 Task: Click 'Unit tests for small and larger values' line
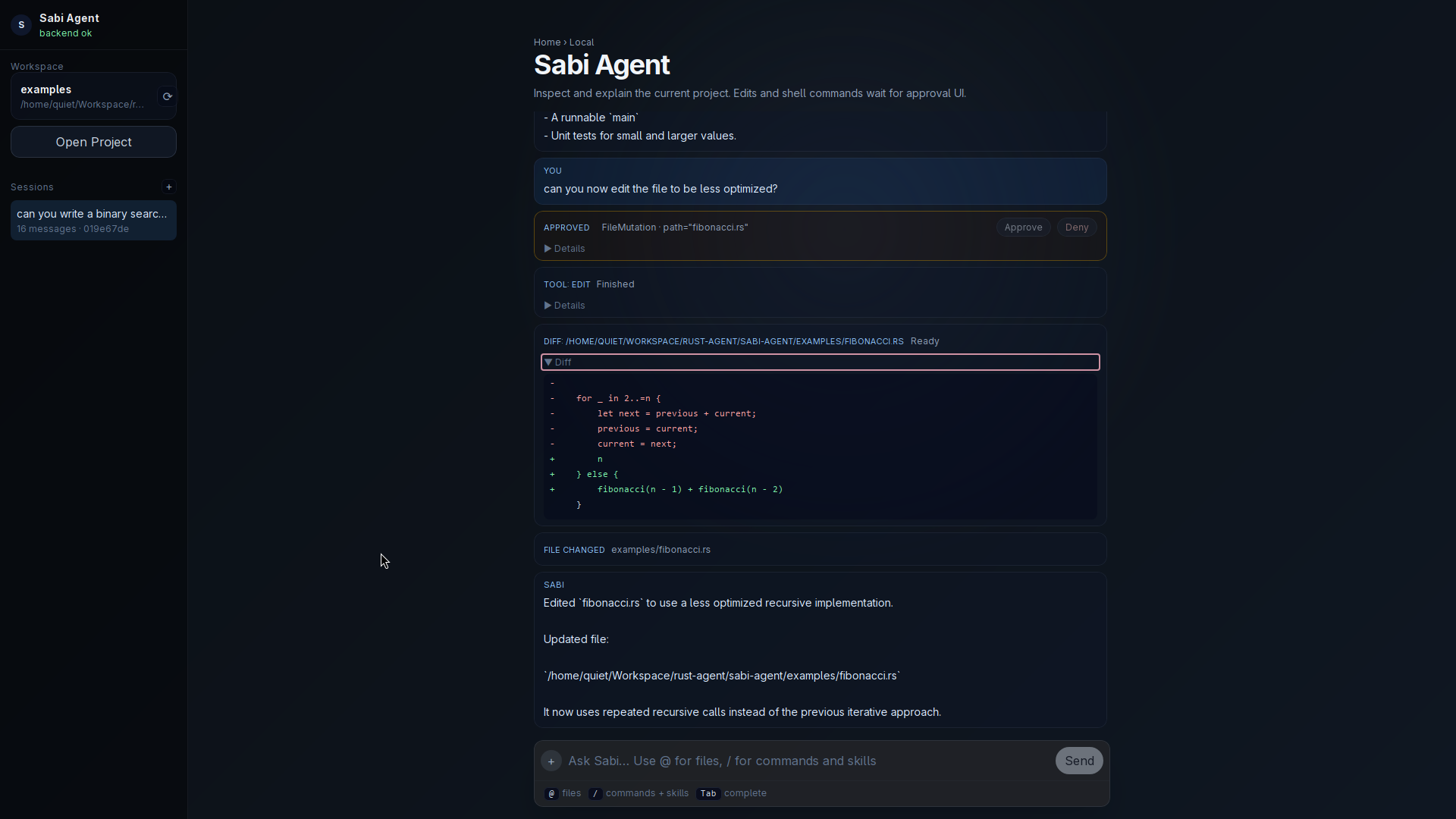(x=640, y=136)
